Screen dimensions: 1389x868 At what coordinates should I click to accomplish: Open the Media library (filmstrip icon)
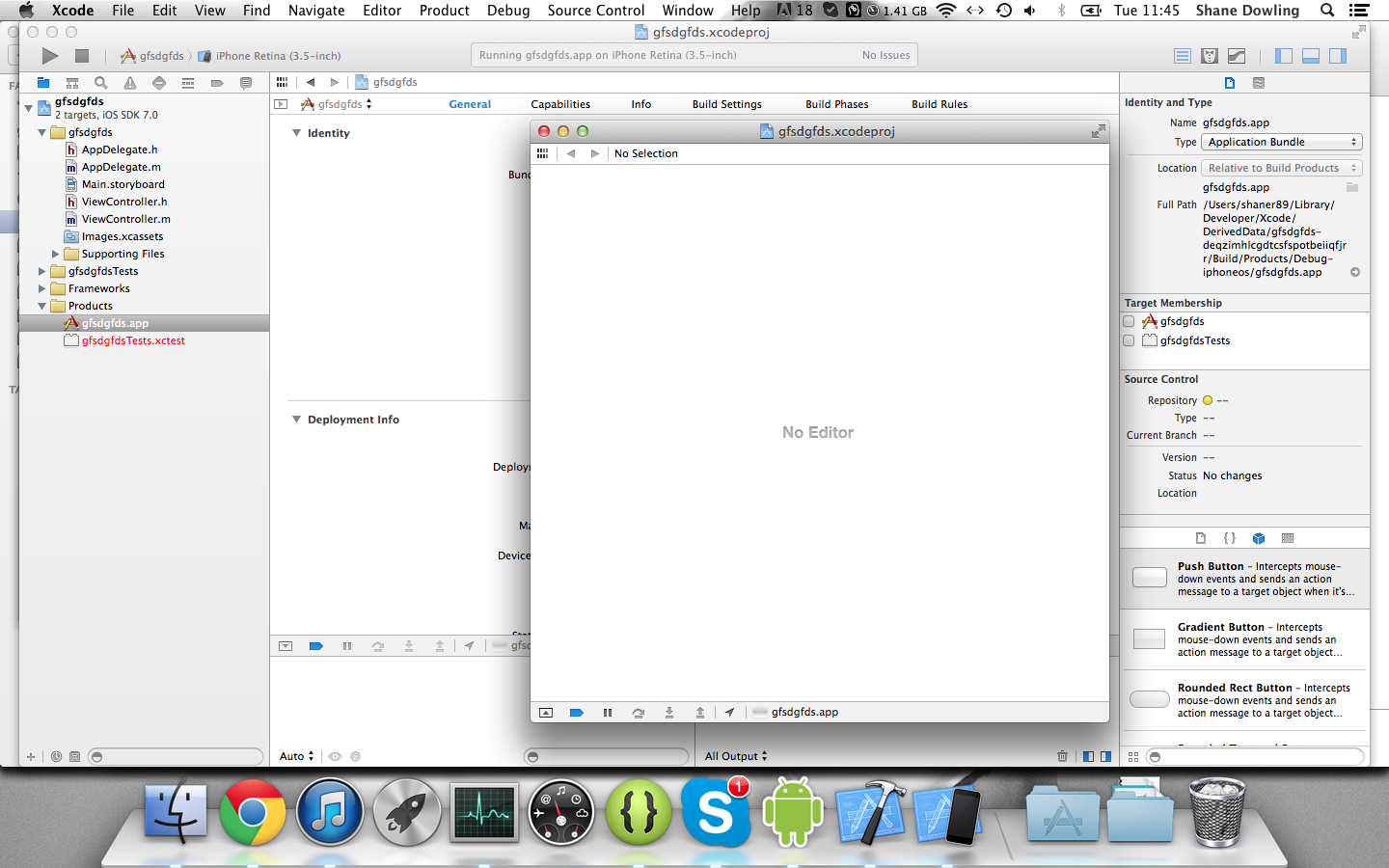[x=1287, y=538]
